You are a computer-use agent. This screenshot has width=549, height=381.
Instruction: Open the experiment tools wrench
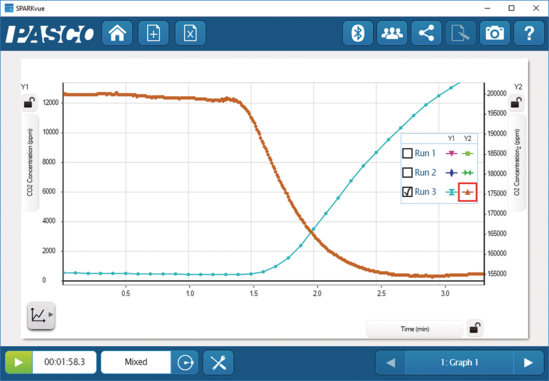coord(218,362)
